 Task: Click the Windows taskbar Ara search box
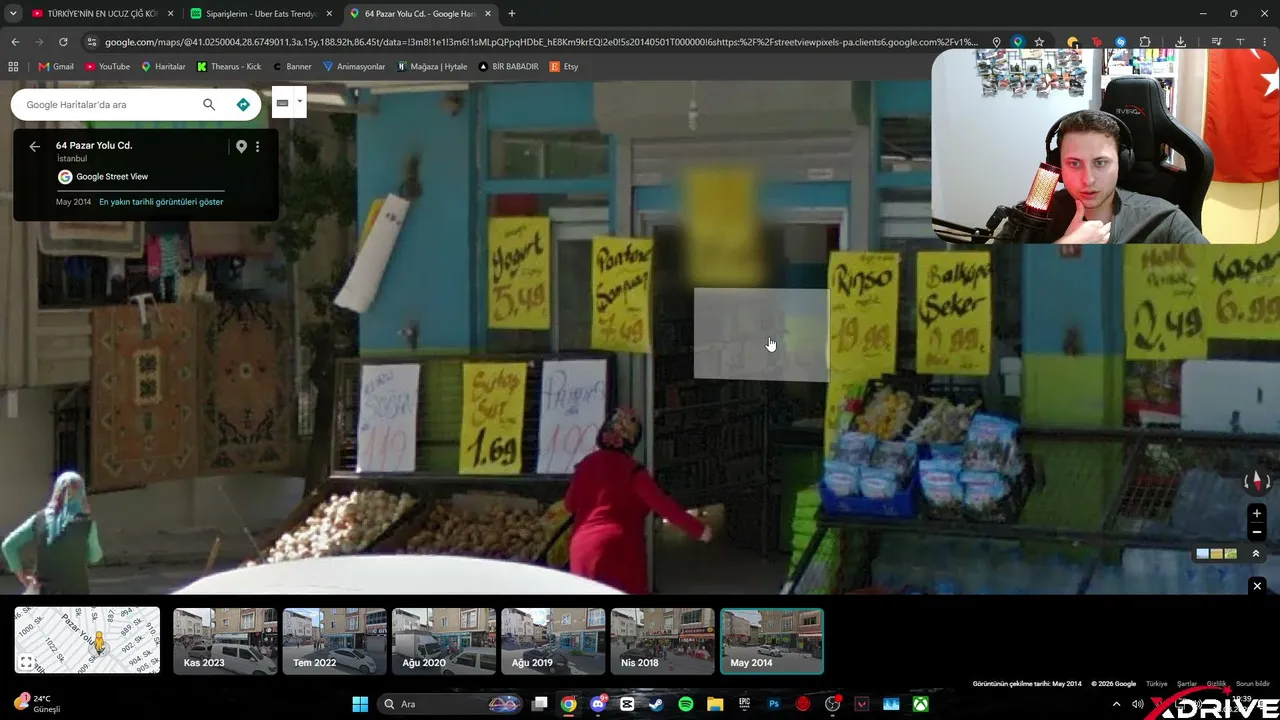[x=451, y=704]
